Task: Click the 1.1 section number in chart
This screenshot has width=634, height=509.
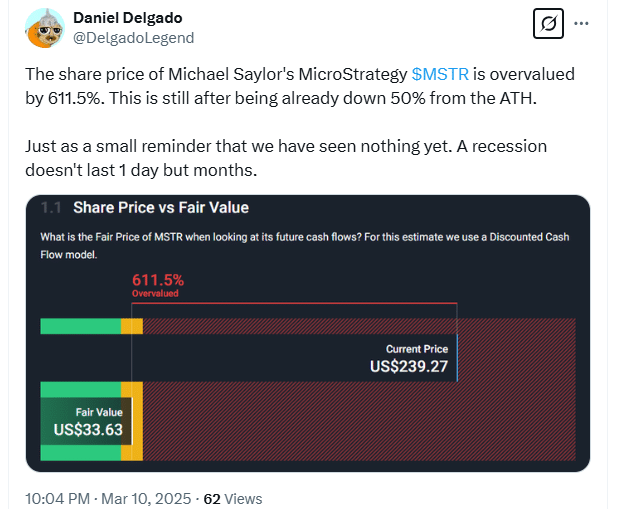Action: 52,208
